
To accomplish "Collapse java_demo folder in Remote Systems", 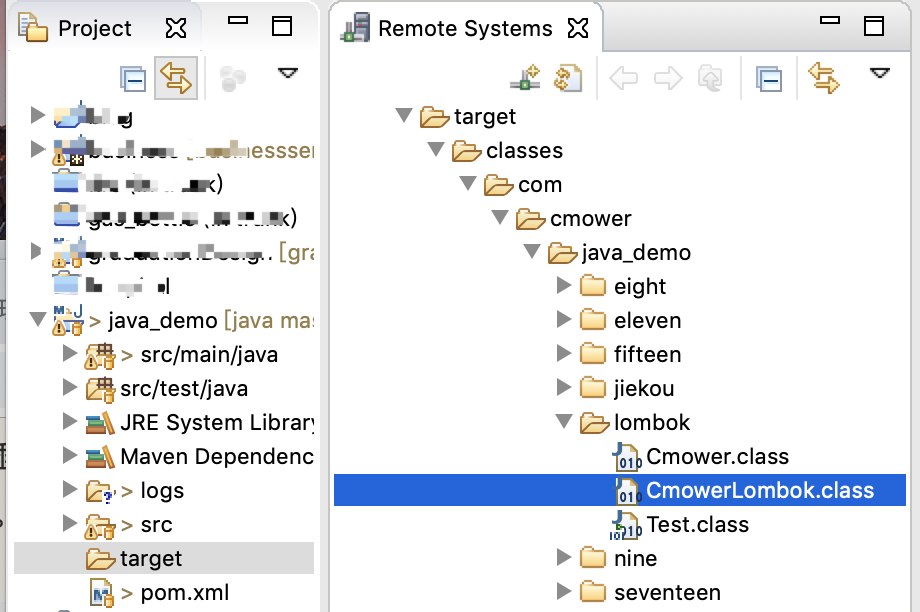I will point(532,251).
